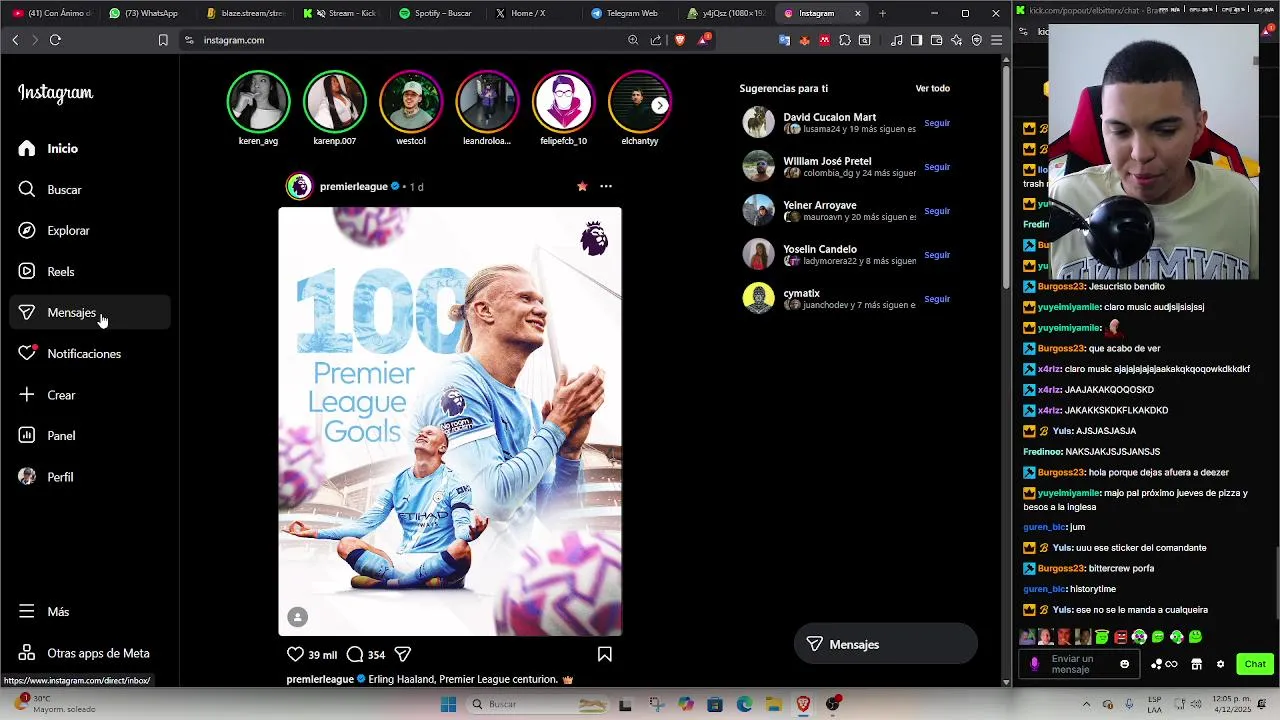
Task: Share the premierleague post via paper plane icon
Action: (x=403, y=654)
